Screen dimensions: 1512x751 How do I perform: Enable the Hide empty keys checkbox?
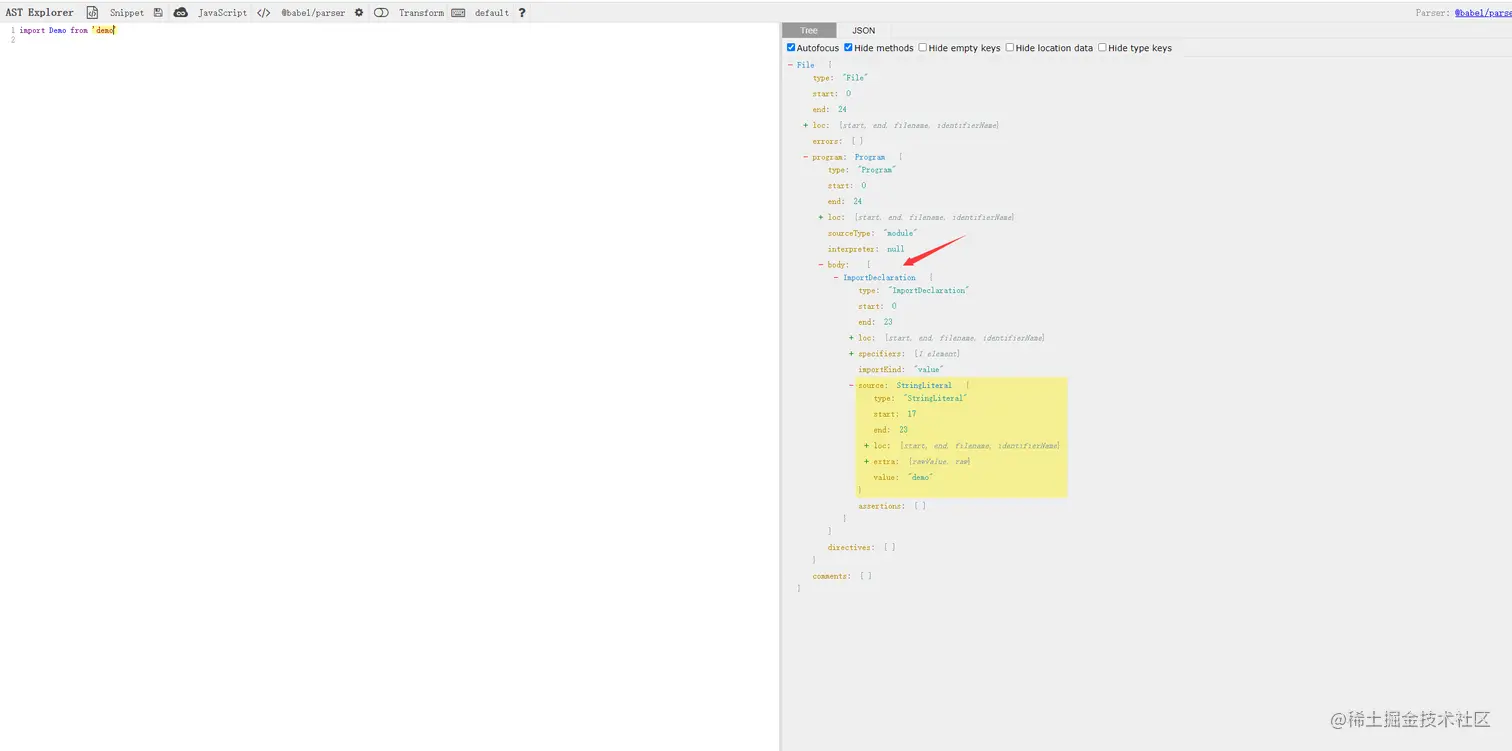923,48
